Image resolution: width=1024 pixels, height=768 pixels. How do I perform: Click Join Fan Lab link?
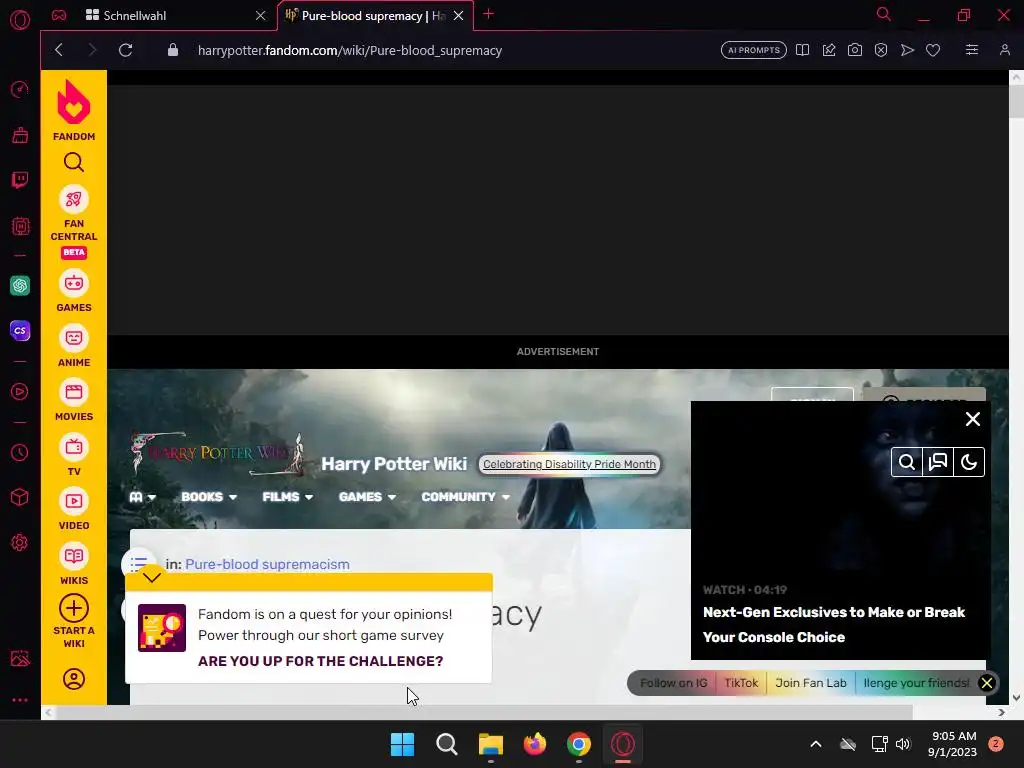pos(810,683)
